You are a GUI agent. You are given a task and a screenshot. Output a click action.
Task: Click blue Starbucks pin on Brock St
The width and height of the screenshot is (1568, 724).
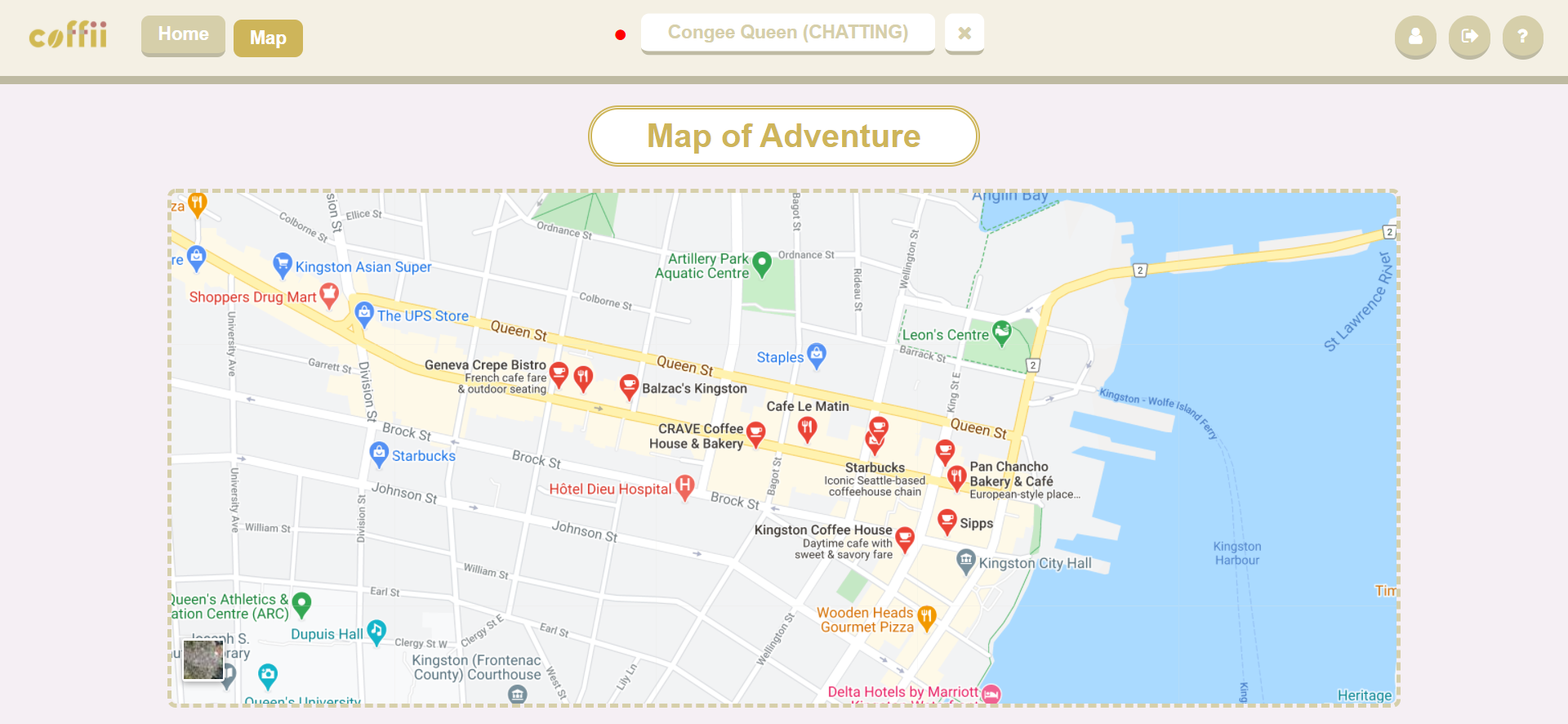(379, 454)
